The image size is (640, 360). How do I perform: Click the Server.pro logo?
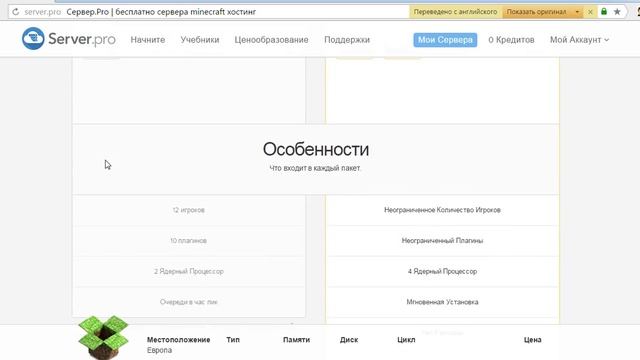coord(69,39)
